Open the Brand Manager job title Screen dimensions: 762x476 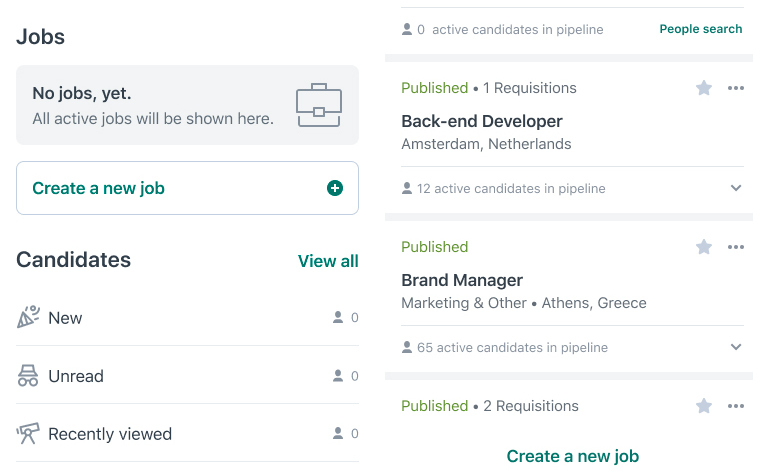coord(462,280)
